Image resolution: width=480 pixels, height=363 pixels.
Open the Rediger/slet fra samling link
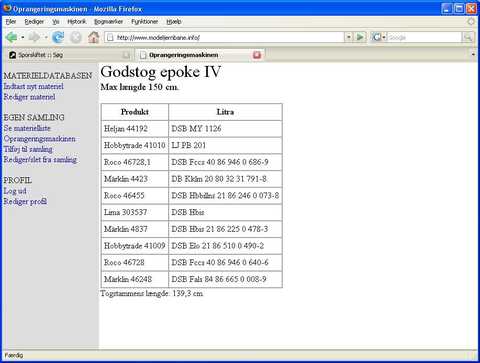[x=40, y=160]
